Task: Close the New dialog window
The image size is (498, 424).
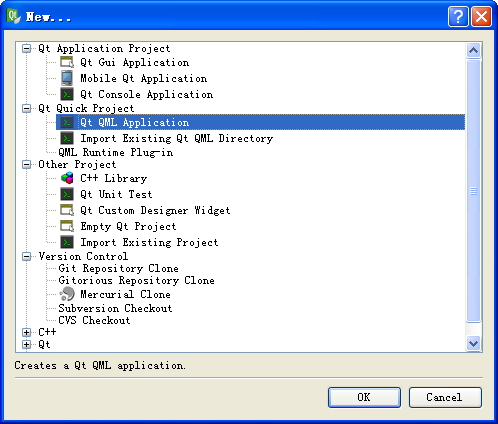Action: point(481,16)
